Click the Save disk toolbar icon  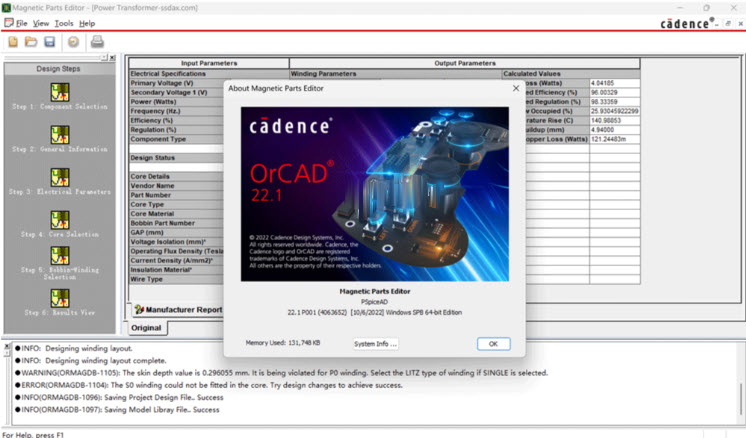click(48, 42)
